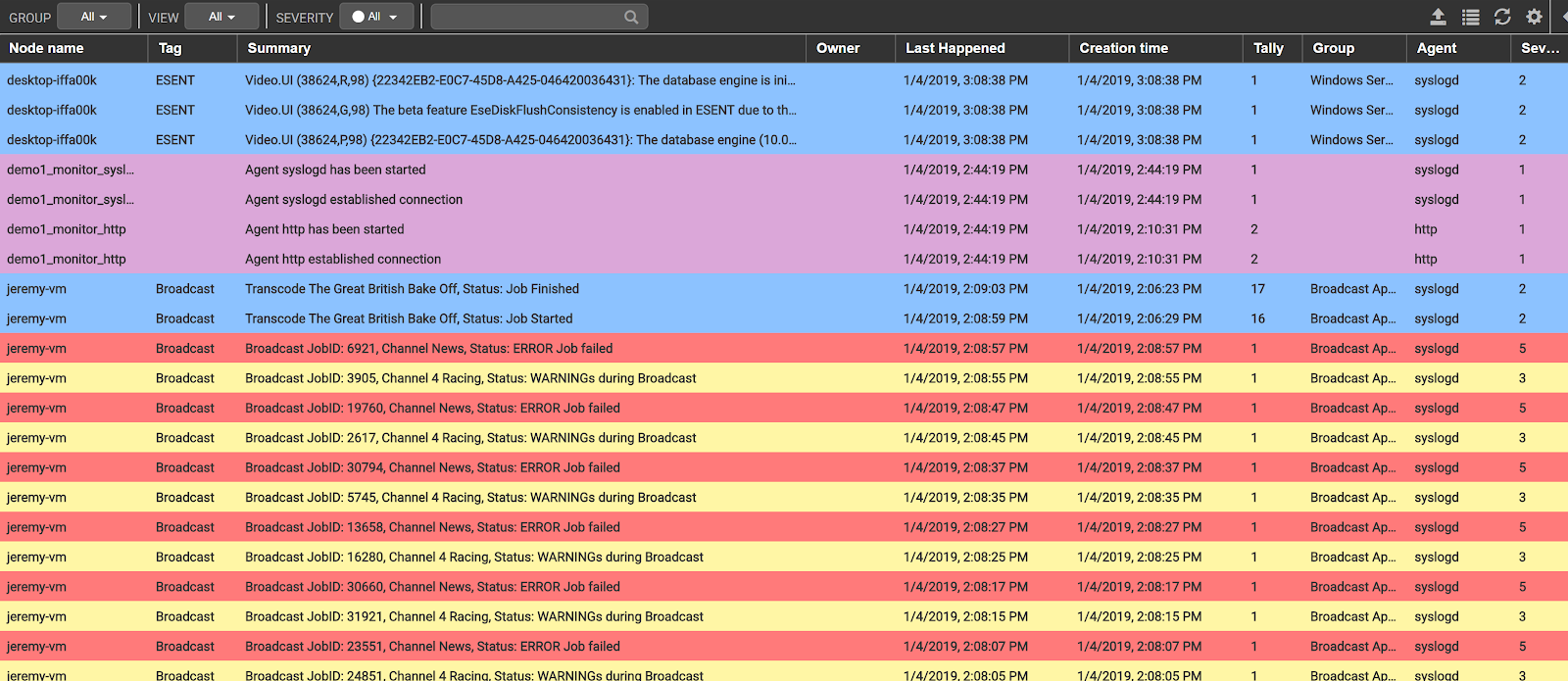This screenshot has height=681, width=1568.
Task: Click the export upload icon
Action: (1439, 17)
